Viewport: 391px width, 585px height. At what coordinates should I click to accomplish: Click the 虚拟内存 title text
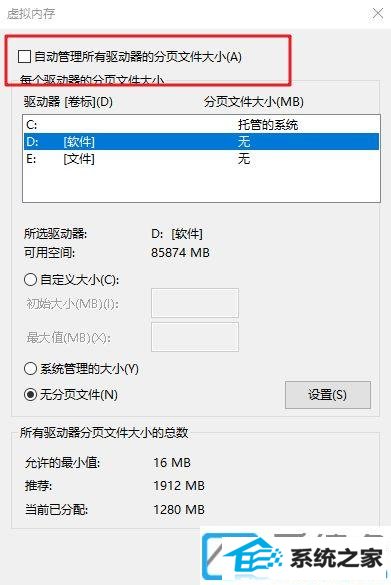[31, 14]
